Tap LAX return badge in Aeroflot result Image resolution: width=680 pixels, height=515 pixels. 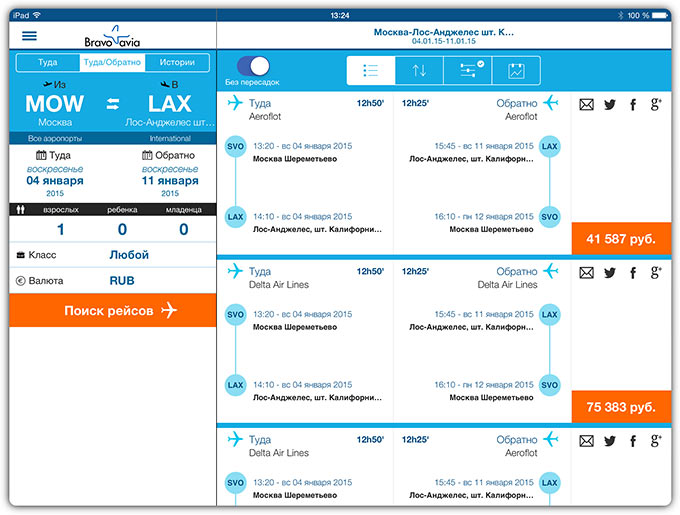click(549, 147)
